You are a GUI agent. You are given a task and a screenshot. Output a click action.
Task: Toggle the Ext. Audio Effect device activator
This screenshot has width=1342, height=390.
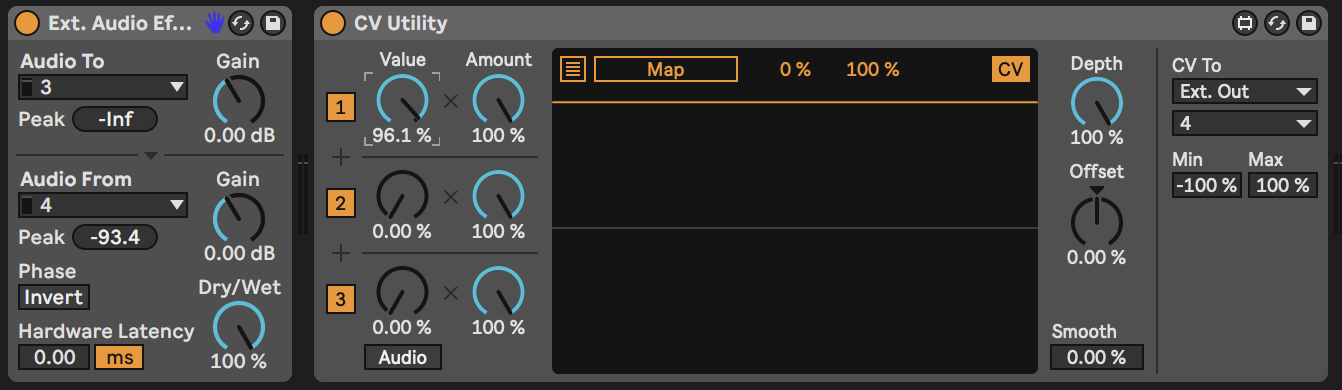click(28, 23)
